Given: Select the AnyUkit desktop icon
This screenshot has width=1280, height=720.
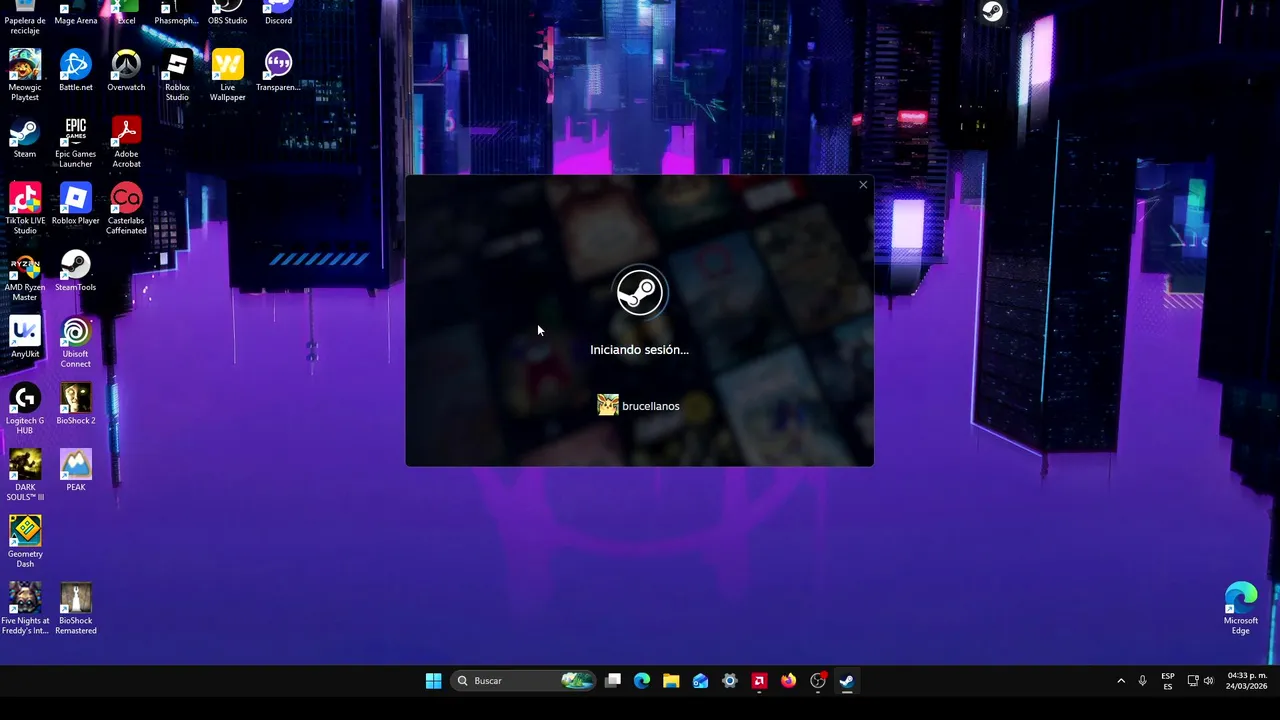Looking at the screenshot, I should click(x=25, y=337).
